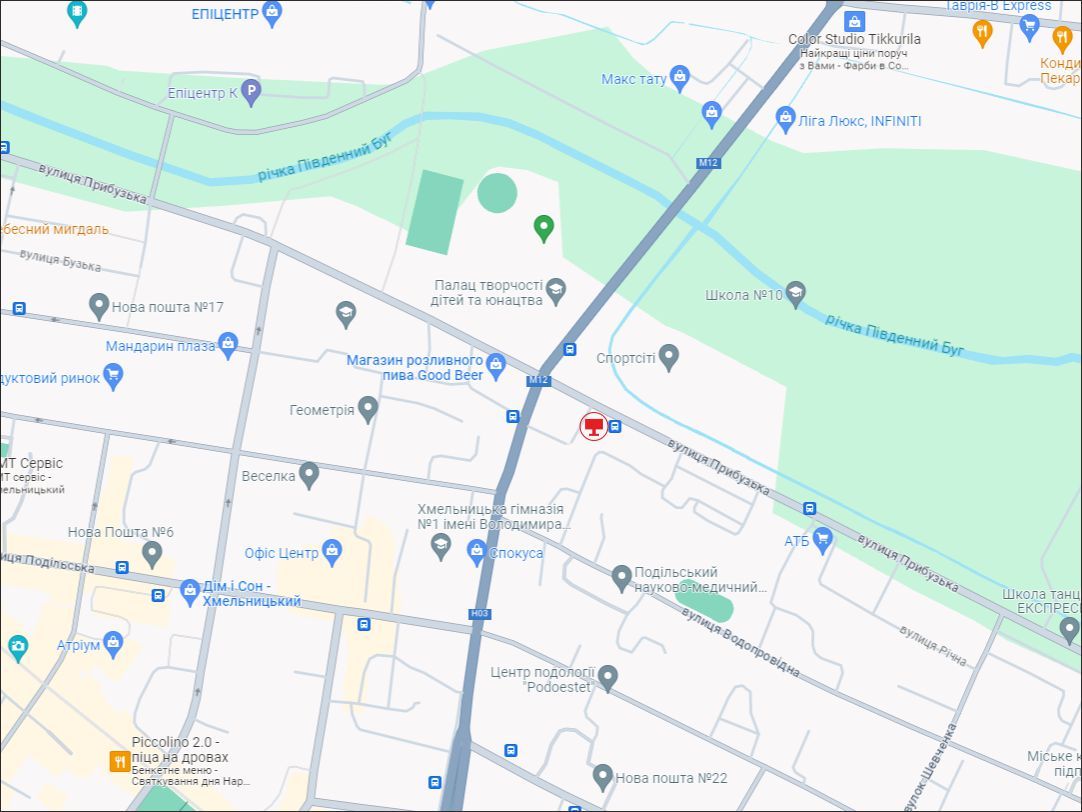Open the Офіс Центр shopping bag pin

[333, 553]
